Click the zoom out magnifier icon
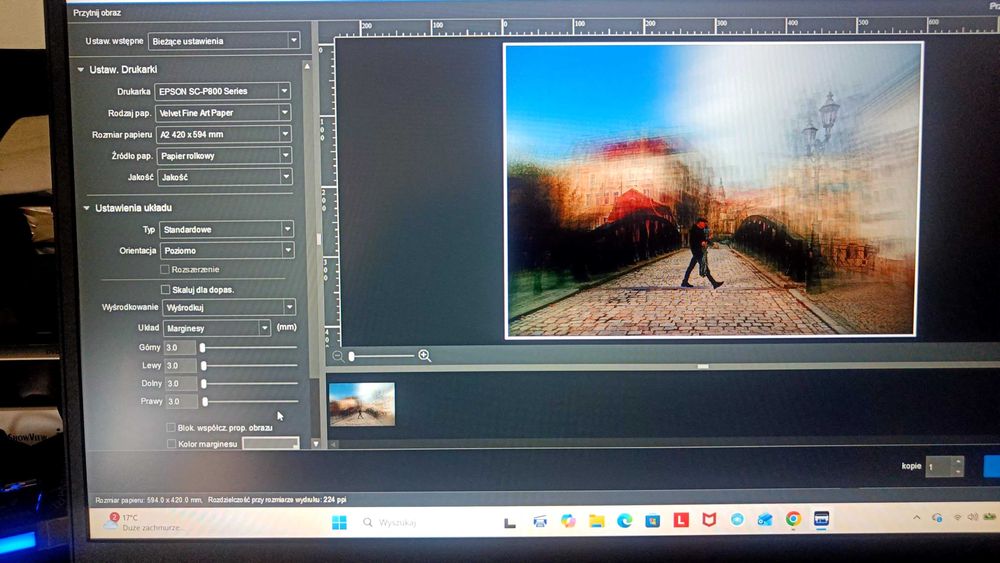1000x563 pixels. pyautogui.click(x=338, y=356)
